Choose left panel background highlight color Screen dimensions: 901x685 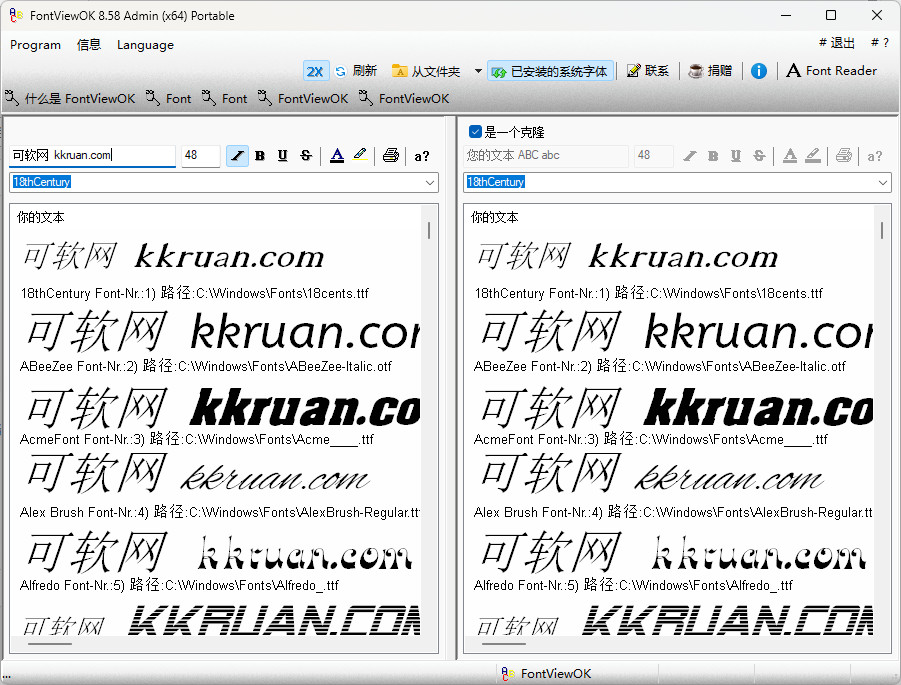(x=360, y=155)
